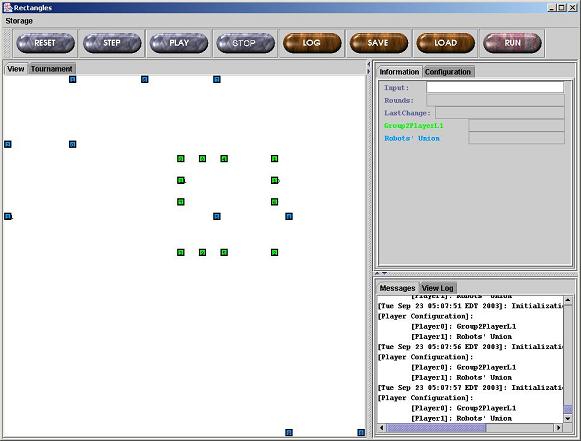Click the purple RUN button
This screenshot has height=441, width=581.
[x=512, y=43]
